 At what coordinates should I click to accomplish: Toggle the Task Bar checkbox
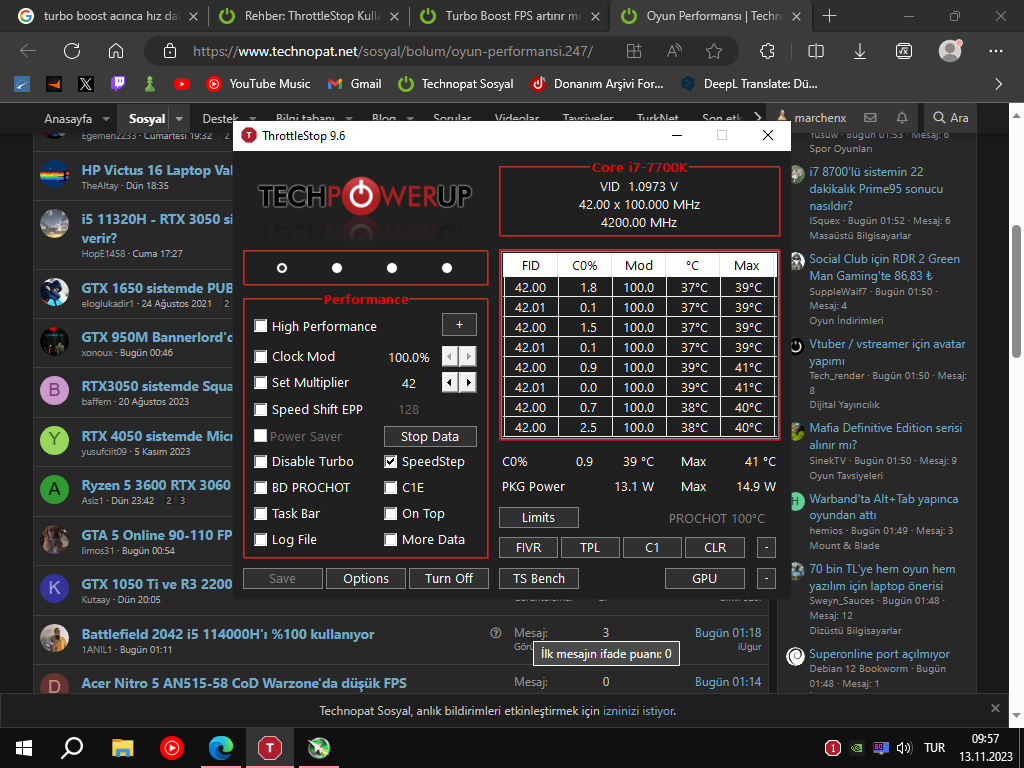click(x=261, y=514)
